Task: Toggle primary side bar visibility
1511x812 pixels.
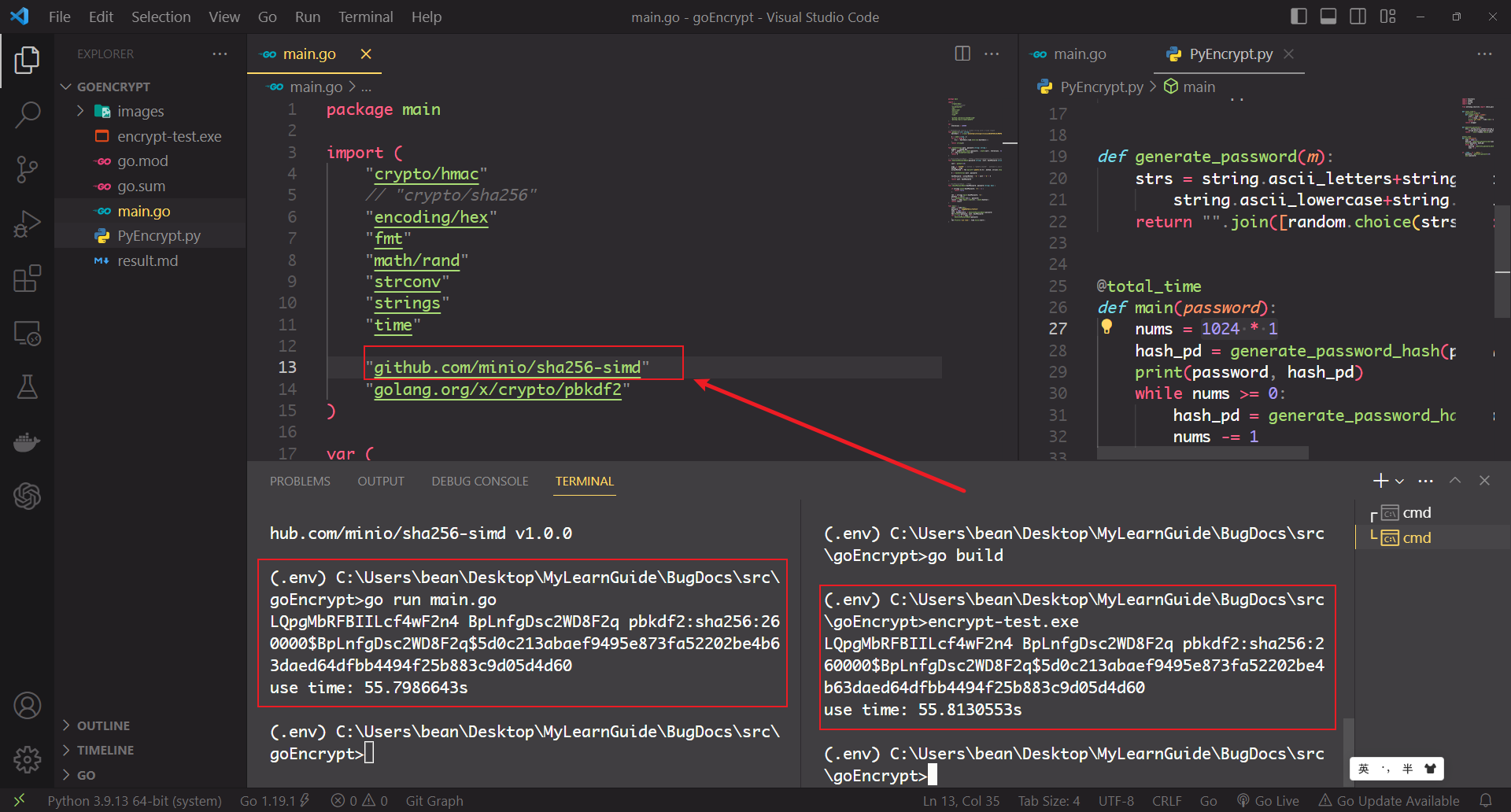Action: pos(1299,17)
